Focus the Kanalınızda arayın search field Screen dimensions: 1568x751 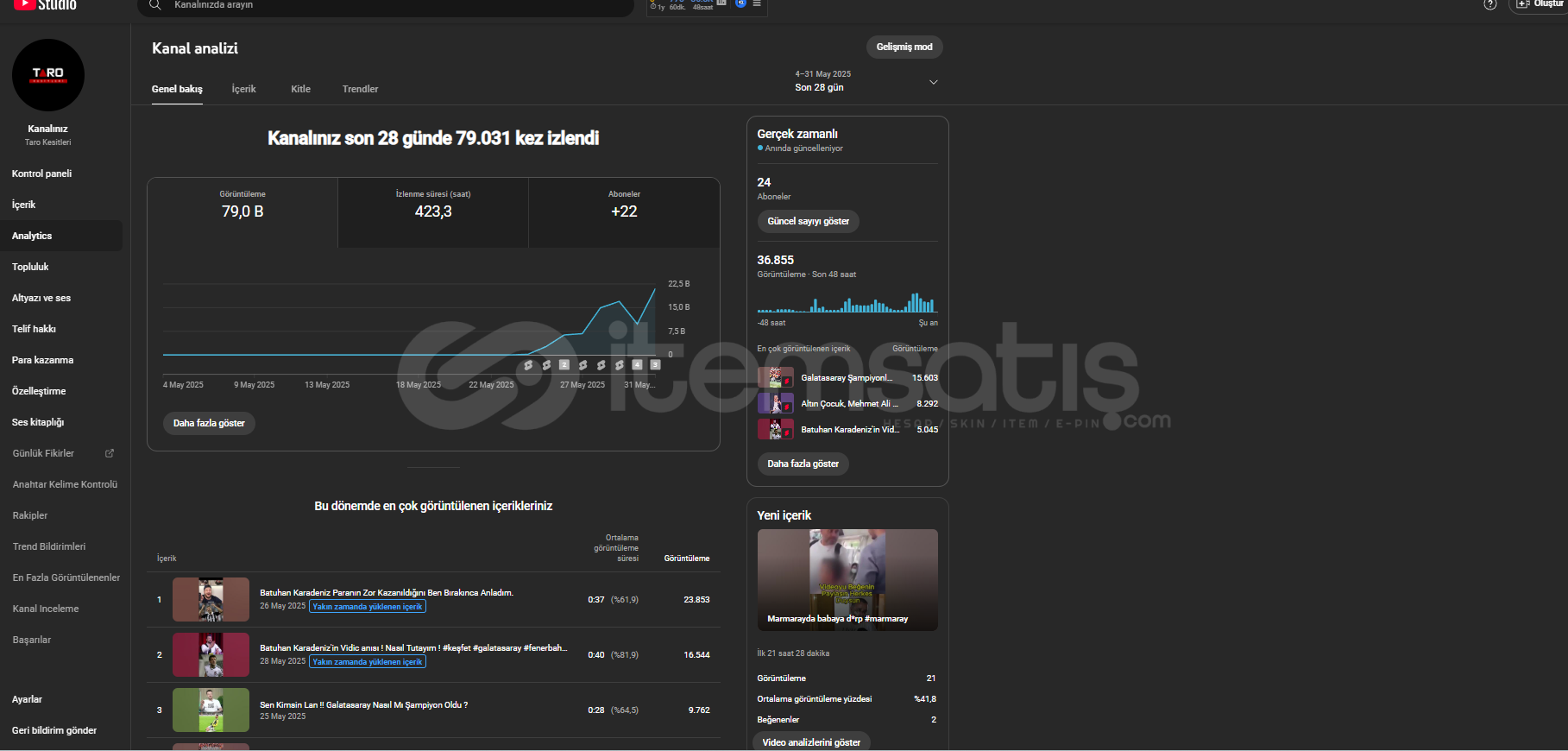[387, 7]
